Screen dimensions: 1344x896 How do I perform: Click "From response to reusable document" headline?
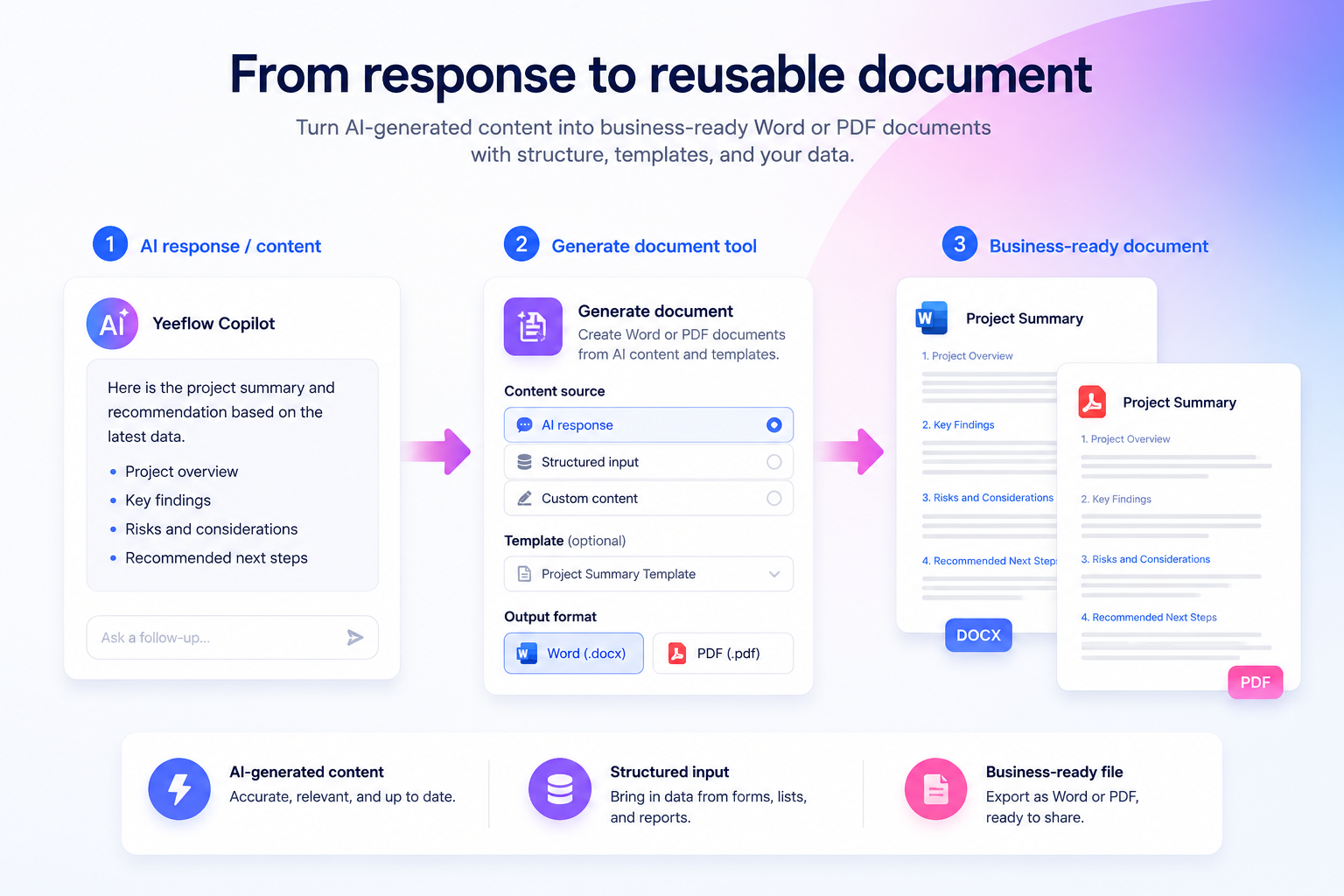[x=661, y=75]
